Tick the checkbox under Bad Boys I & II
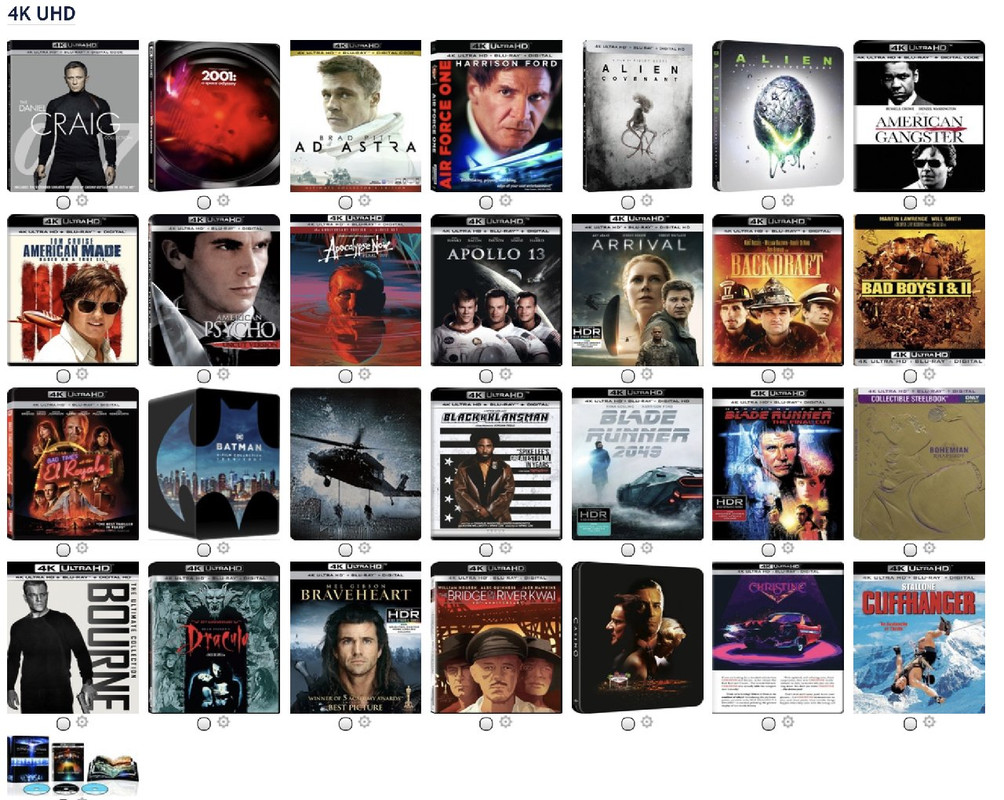Screen dimensions: 1004x800 coord(910,376)
